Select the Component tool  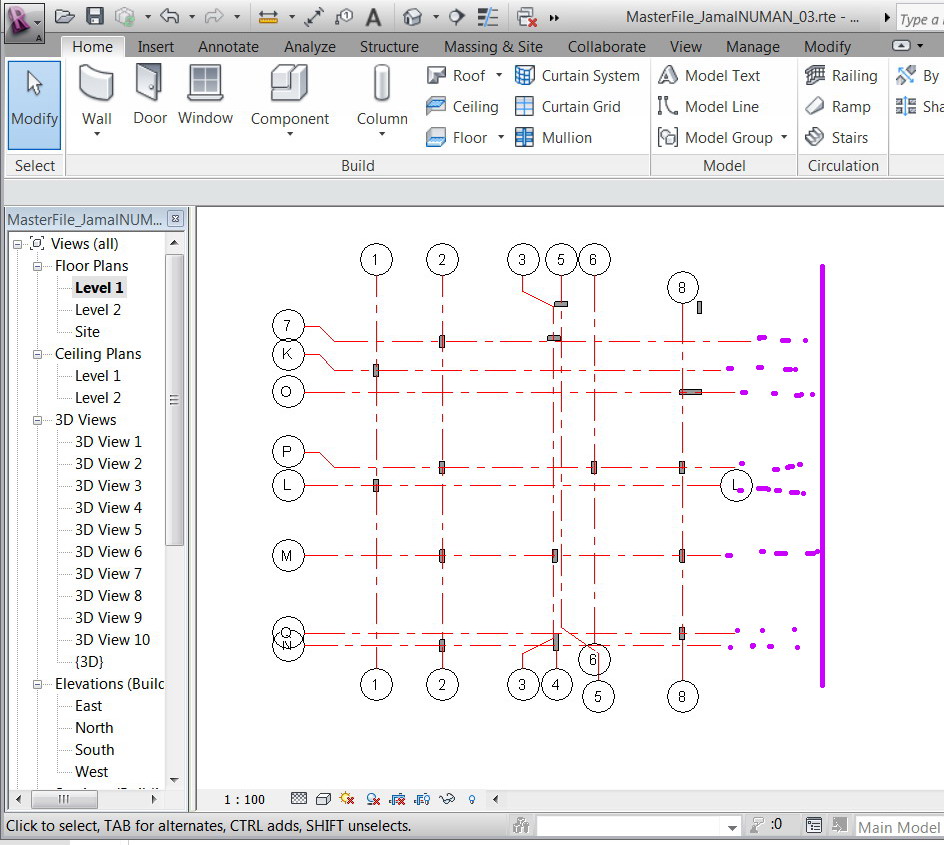(x=290, y=101)
